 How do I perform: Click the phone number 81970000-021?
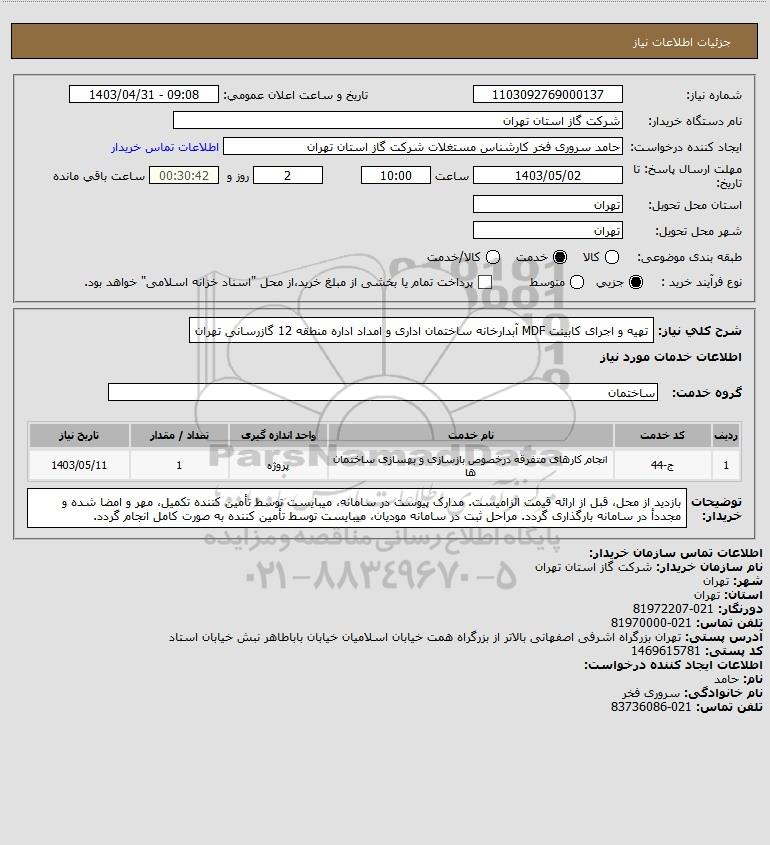click(x=651, y=623)
